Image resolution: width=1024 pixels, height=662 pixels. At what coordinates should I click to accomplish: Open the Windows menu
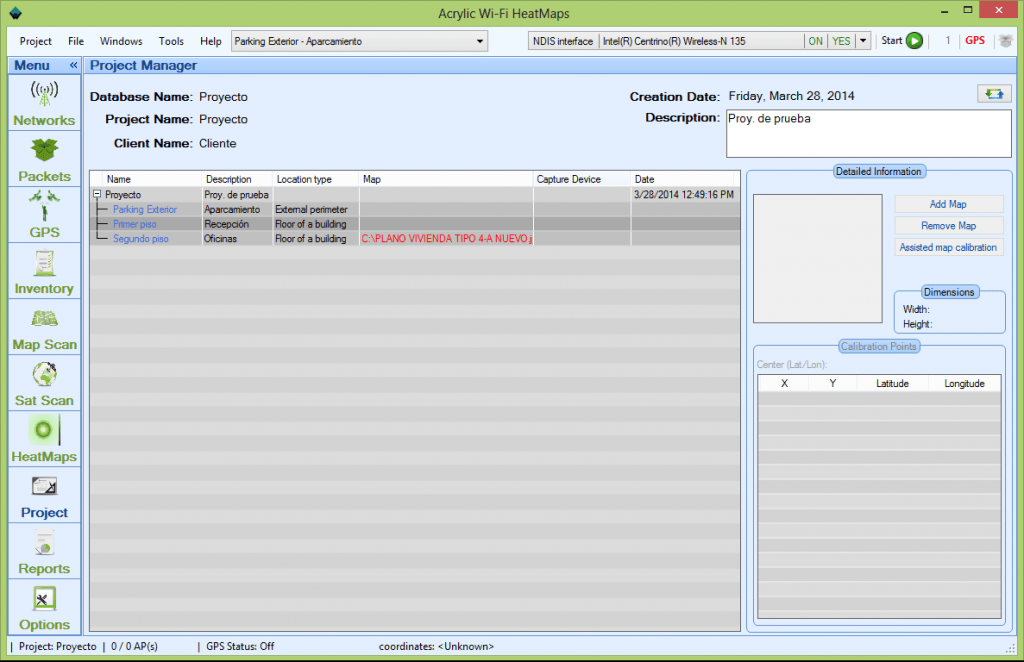tap(120, 41)
